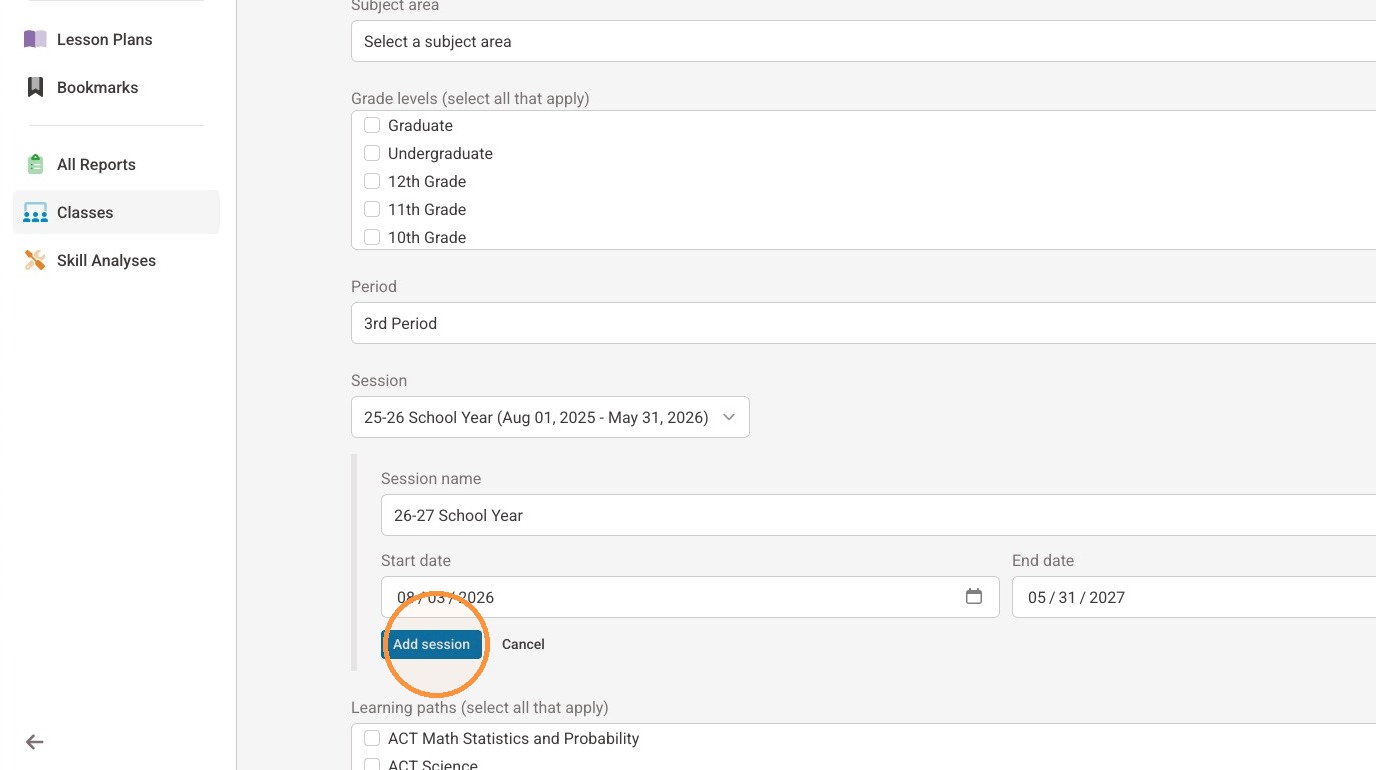Click the Classes people icon
1376x770 pixels.
pyautogui.click(x=35, y=212)
